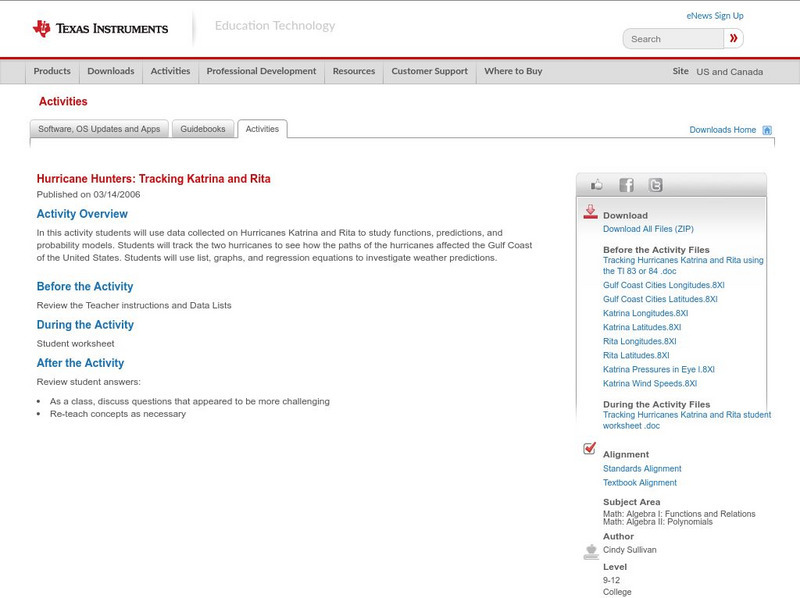800x598 pixels.
Task: Click the Before the Activity heading
Action: click(x=85, y=286)
